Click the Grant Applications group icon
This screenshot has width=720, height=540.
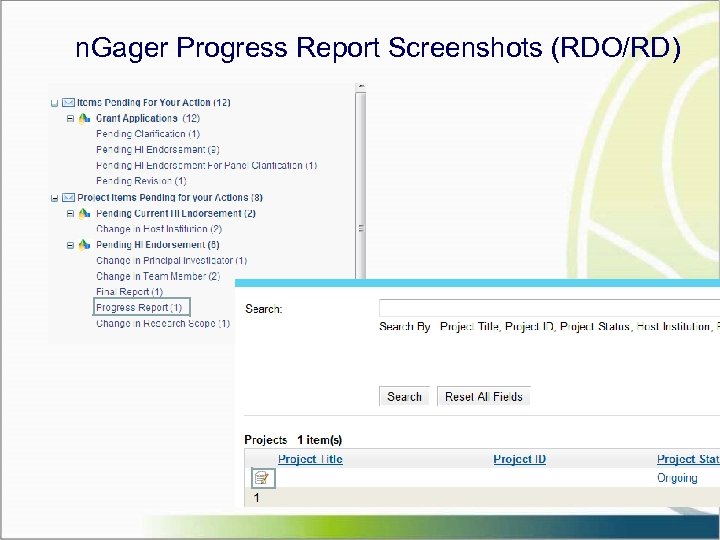(84, 118)
